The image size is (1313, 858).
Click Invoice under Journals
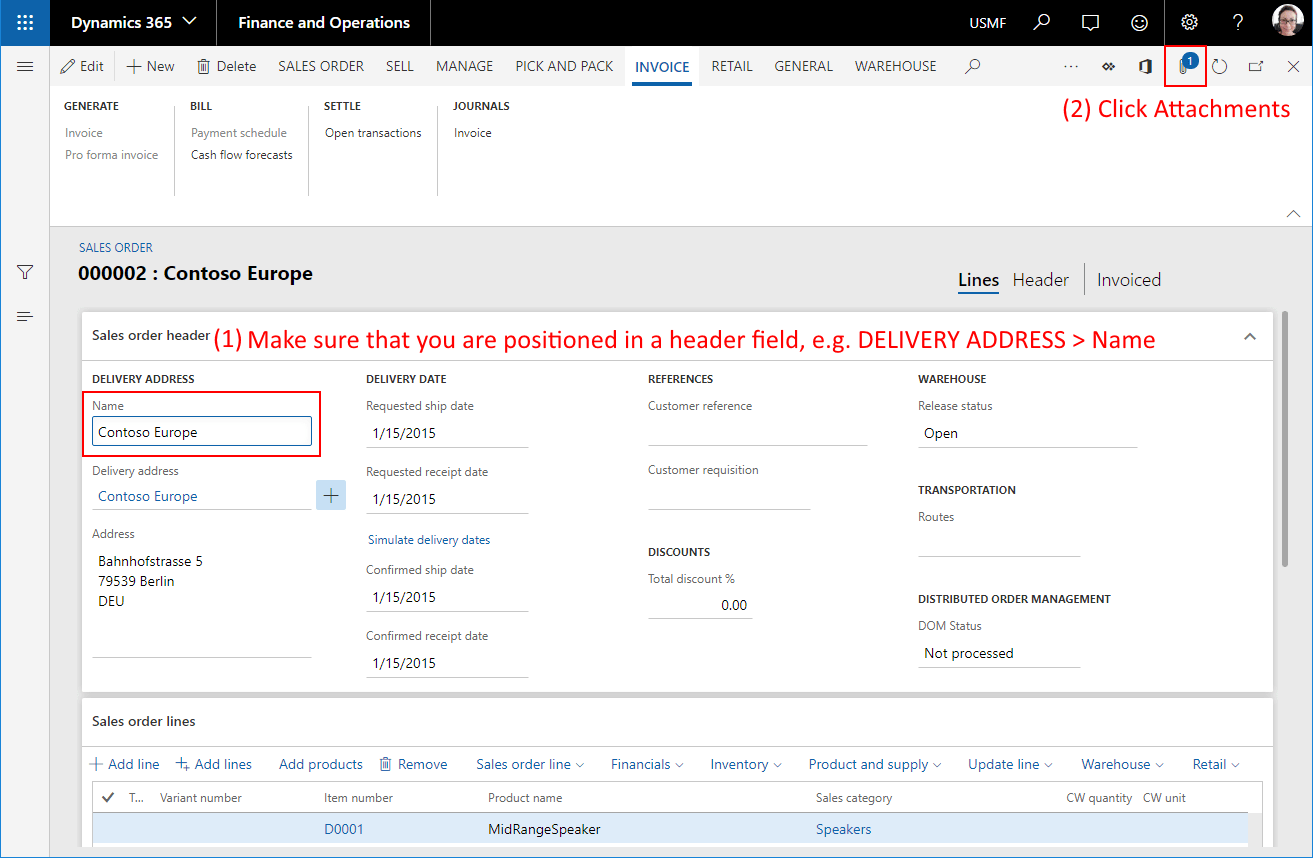click(x=473, y=133)
